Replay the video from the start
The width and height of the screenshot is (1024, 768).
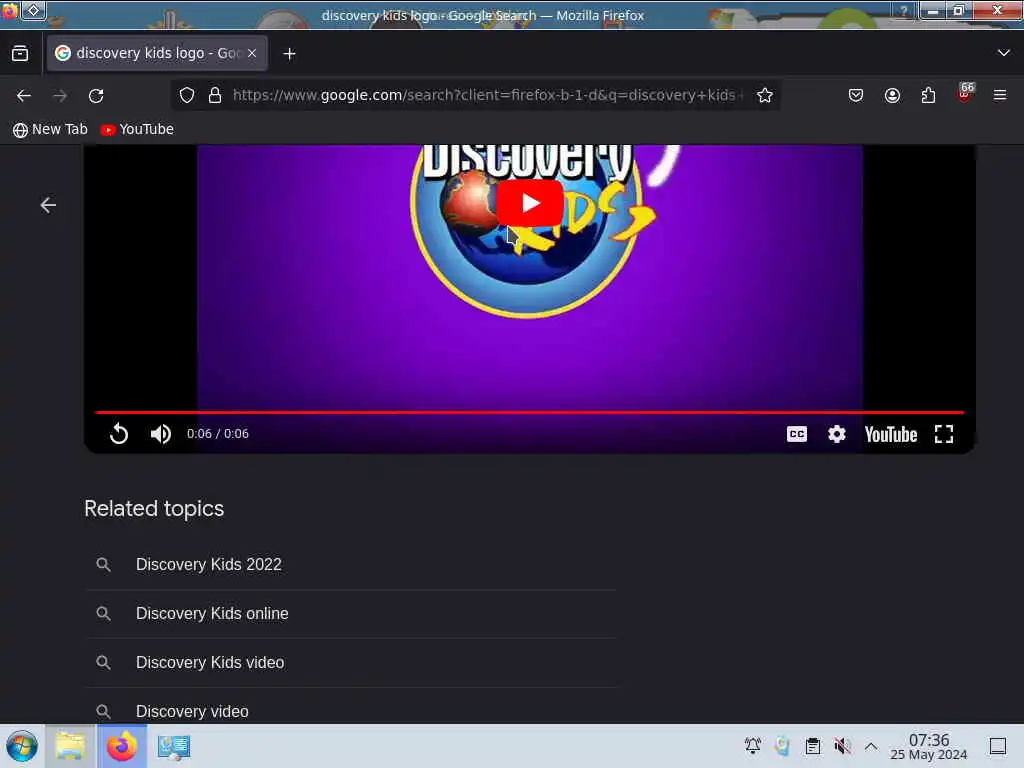119,434
